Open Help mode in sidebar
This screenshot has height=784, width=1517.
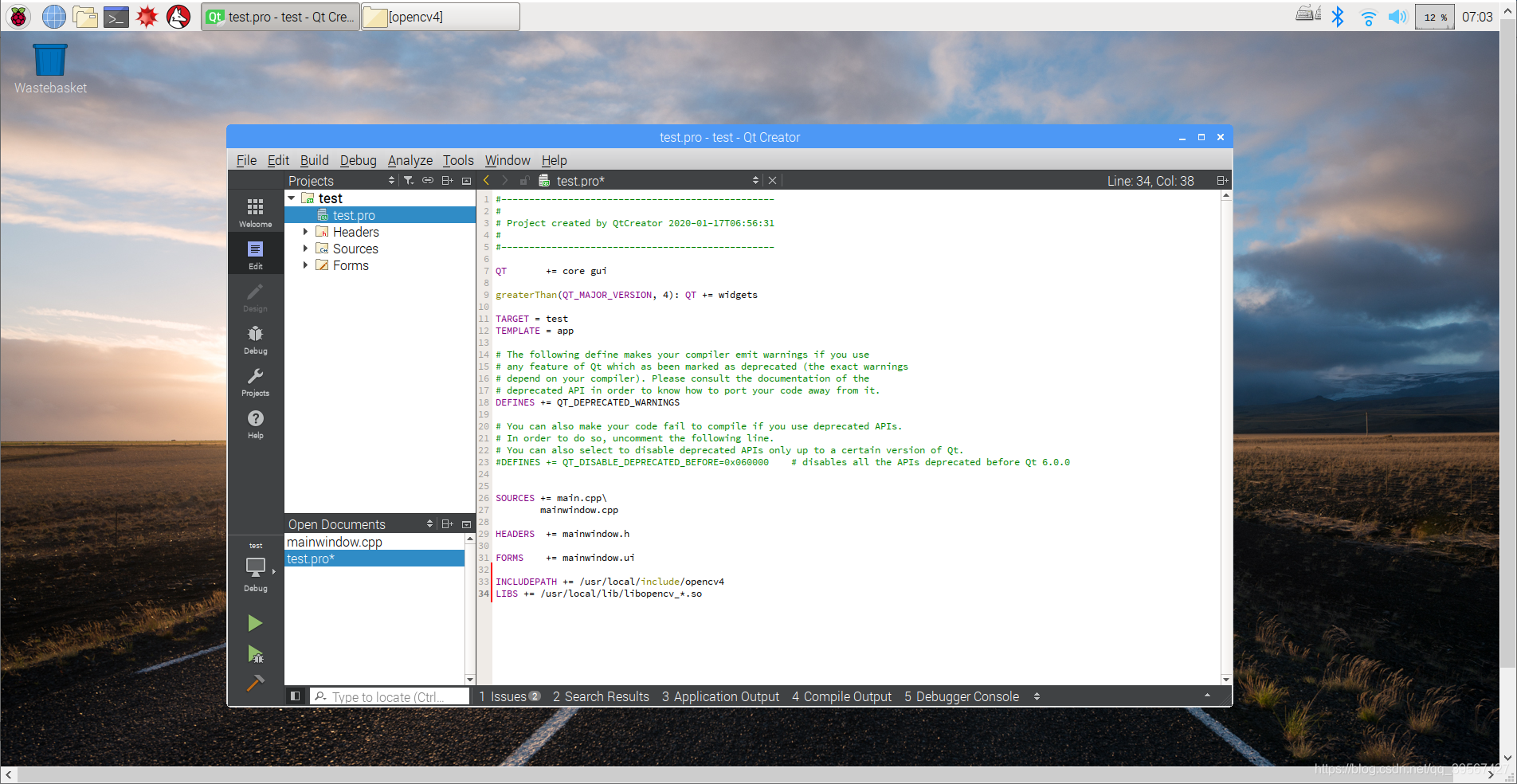pyautogui.click(x=255, y=424)
